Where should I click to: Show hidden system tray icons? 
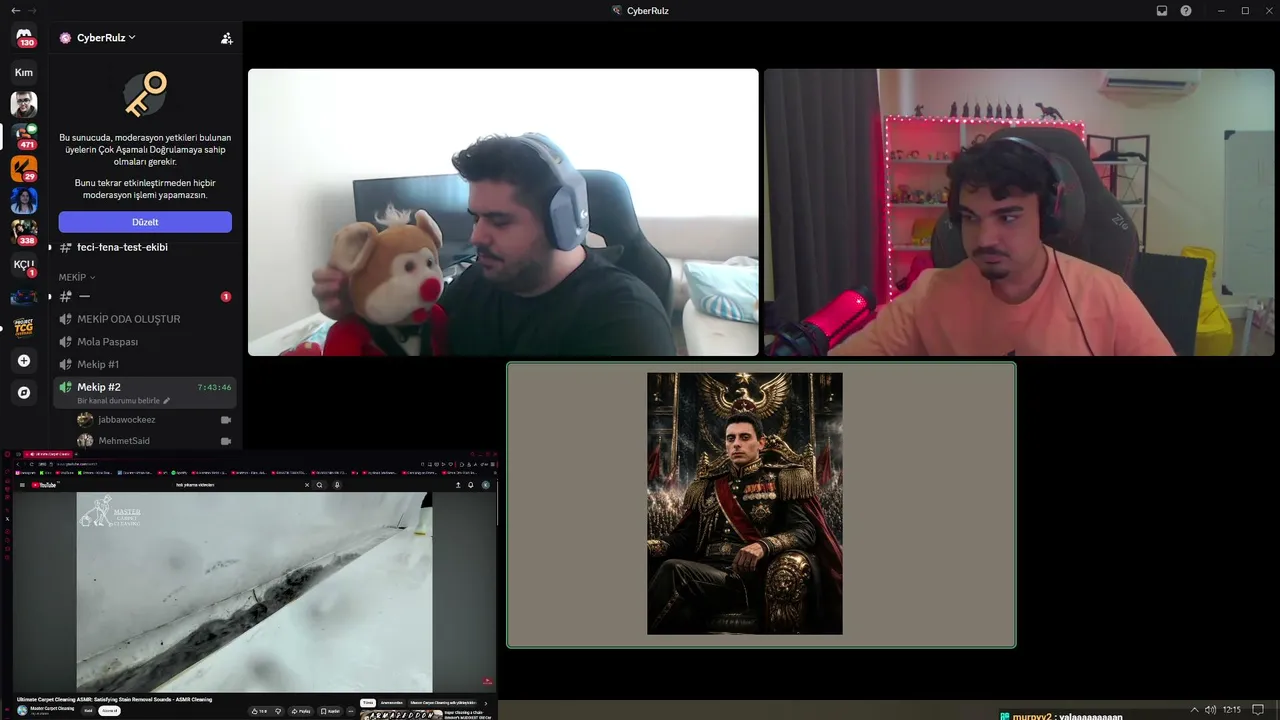(x=1193, y=710)
